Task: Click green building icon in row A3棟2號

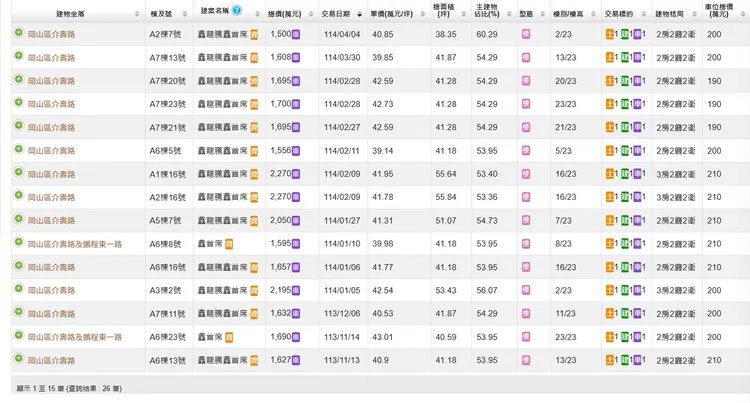Action: pos(625,290)
